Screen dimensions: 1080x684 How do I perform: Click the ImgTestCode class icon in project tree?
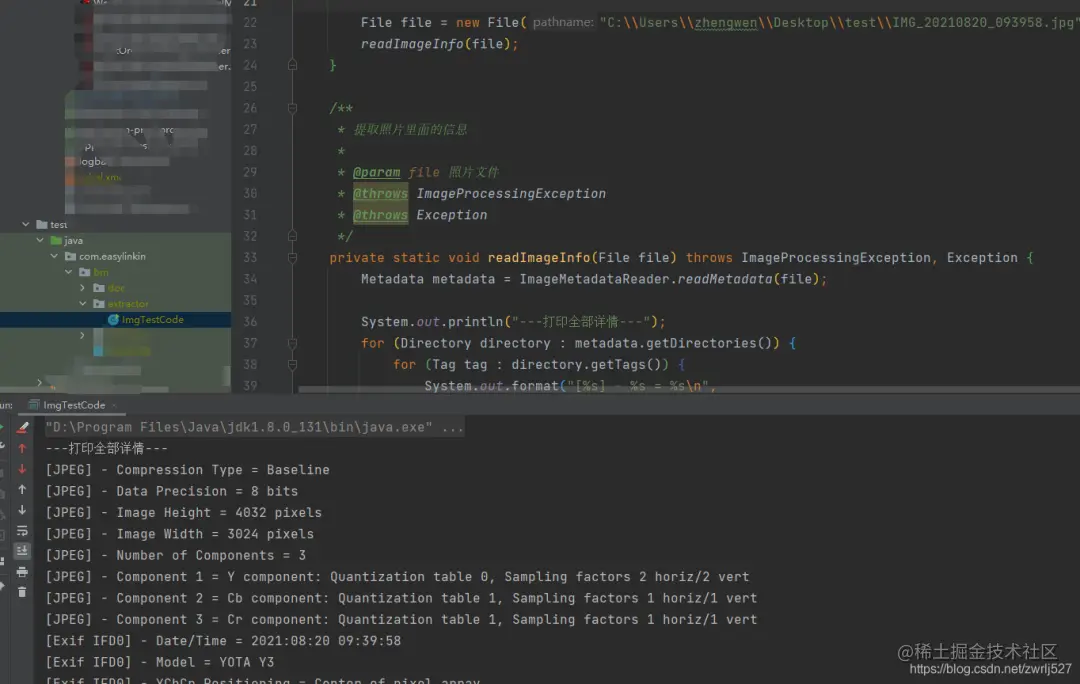pos(114,320)
